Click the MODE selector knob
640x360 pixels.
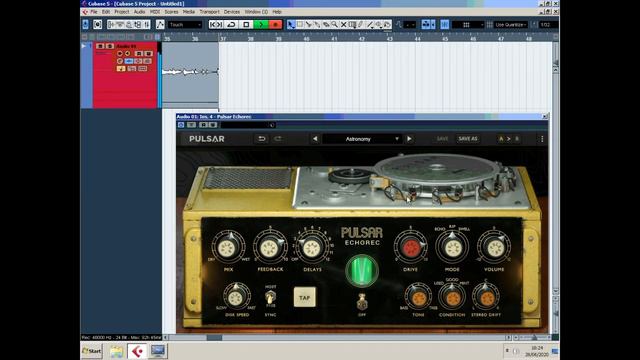452,248
